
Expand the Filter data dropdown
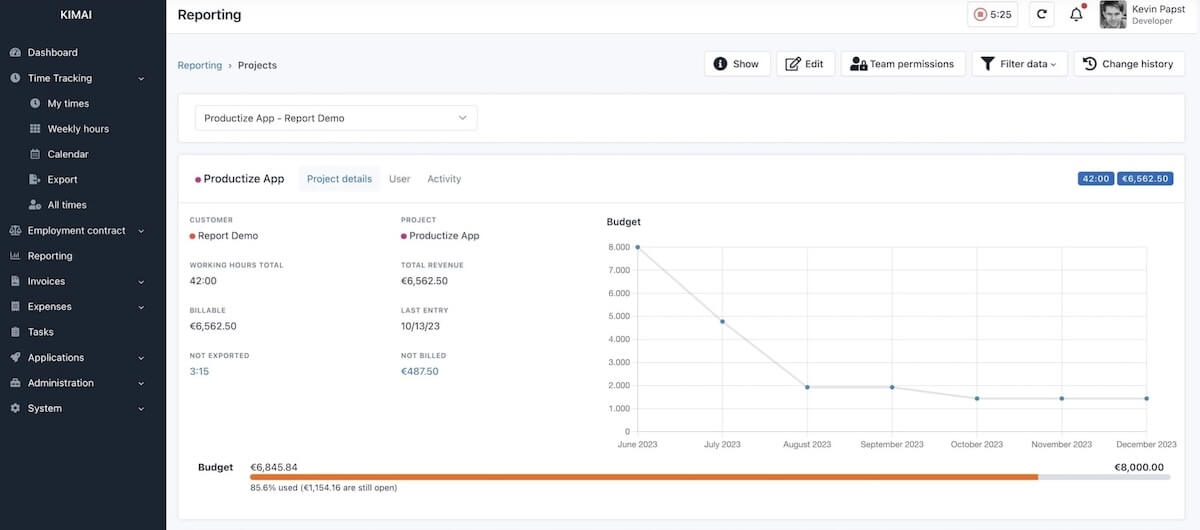[1019, 64]
